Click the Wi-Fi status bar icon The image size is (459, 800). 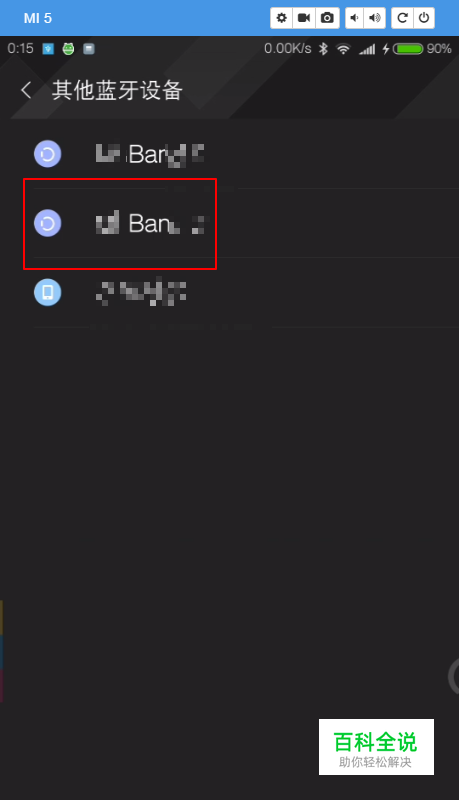[x=344, y=49]
